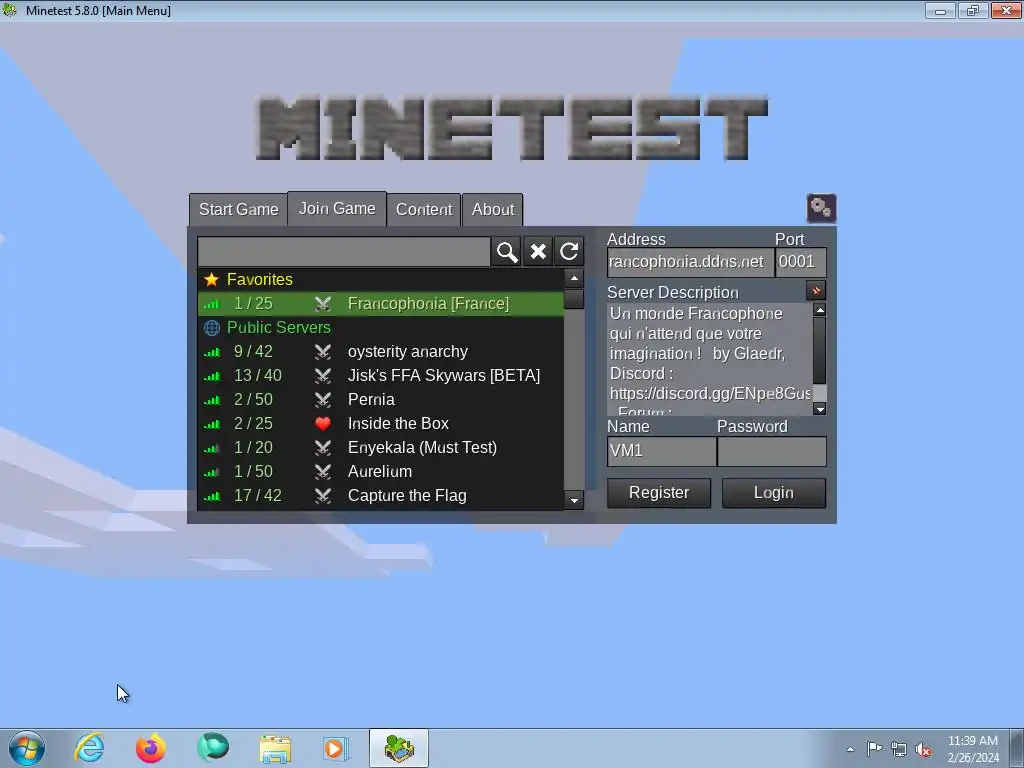The height and width of the screenshot is (768, 1024).
Task: Click the taskbar clock
Action: click(x=973, y=749)
